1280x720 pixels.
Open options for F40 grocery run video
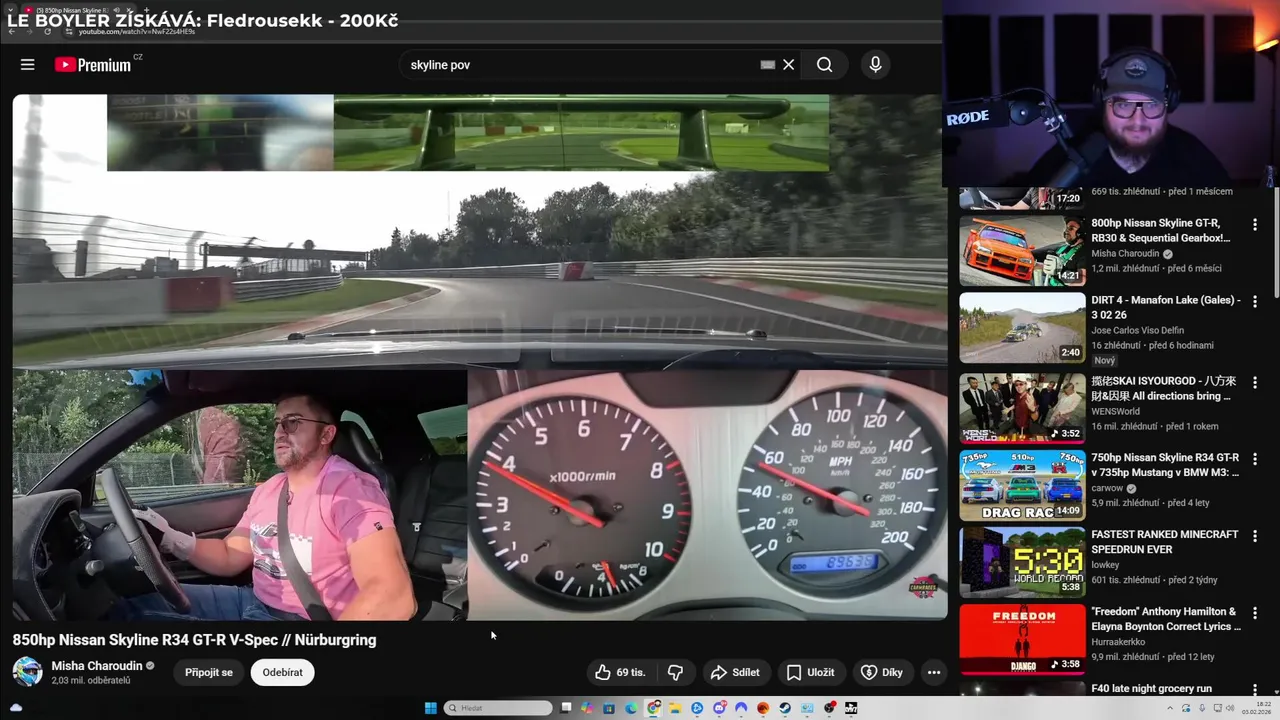(1255, 690)
